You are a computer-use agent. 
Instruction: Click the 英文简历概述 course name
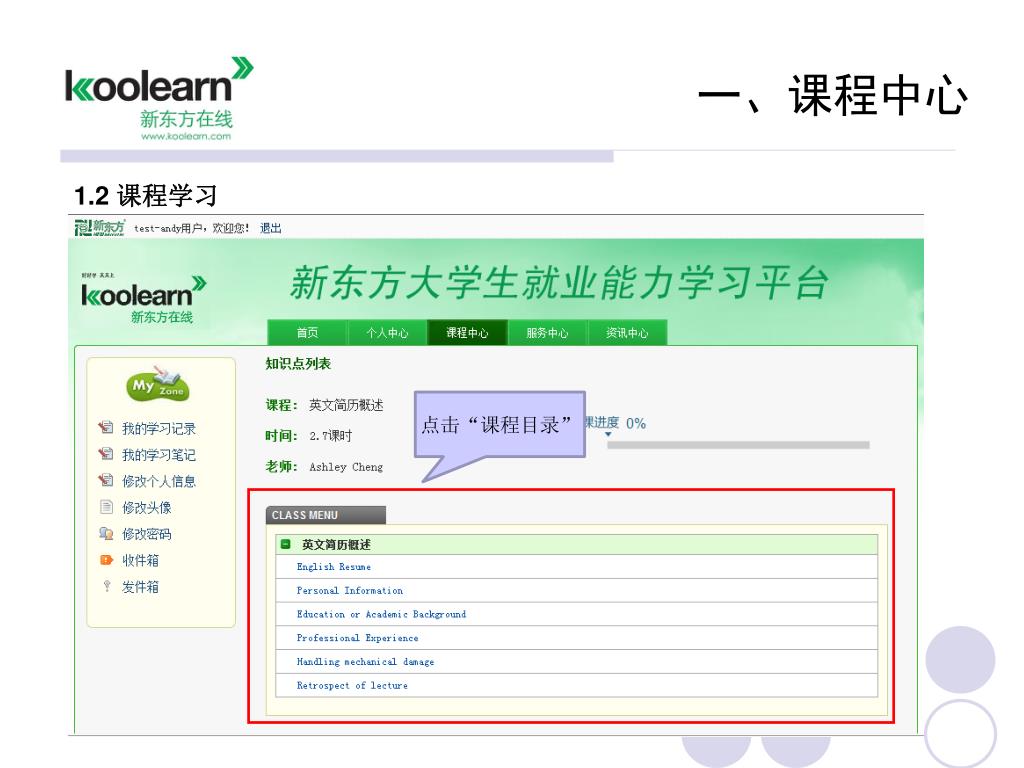point(346,405)
